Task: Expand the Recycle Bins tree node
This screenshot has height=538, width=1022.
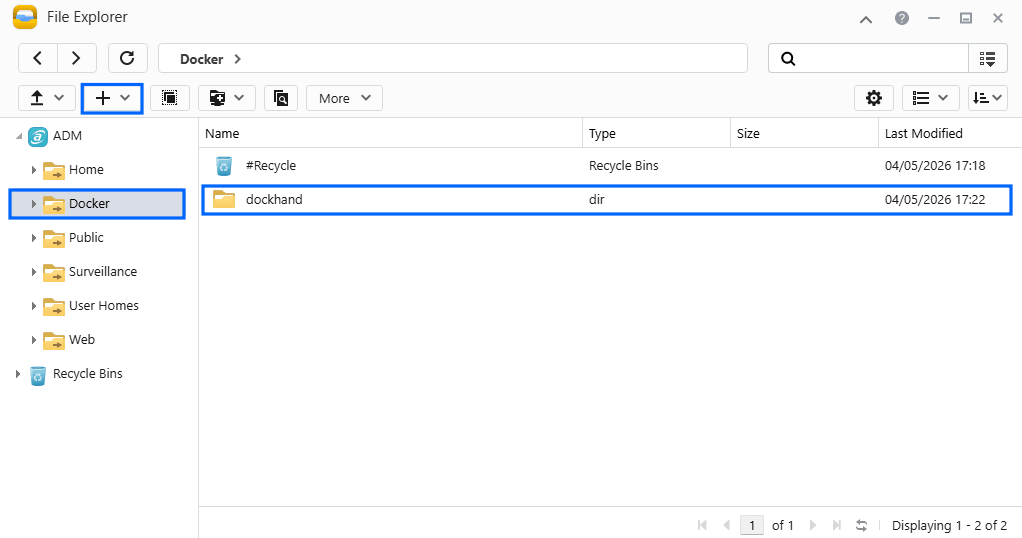Action: (x=18, y=374)
